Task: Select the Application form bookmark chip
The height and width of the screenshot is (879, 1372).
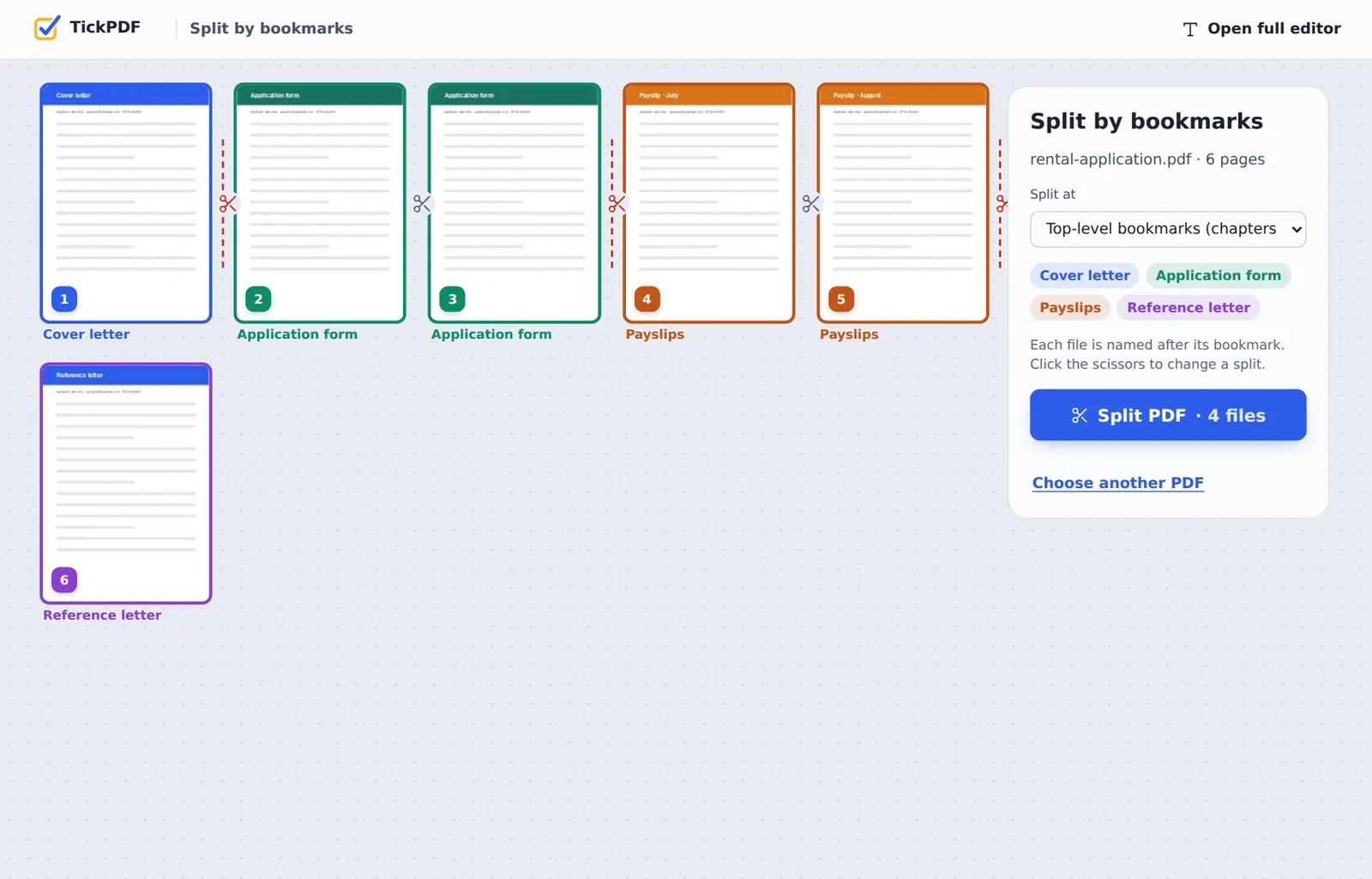Action: click(1218, 275)
